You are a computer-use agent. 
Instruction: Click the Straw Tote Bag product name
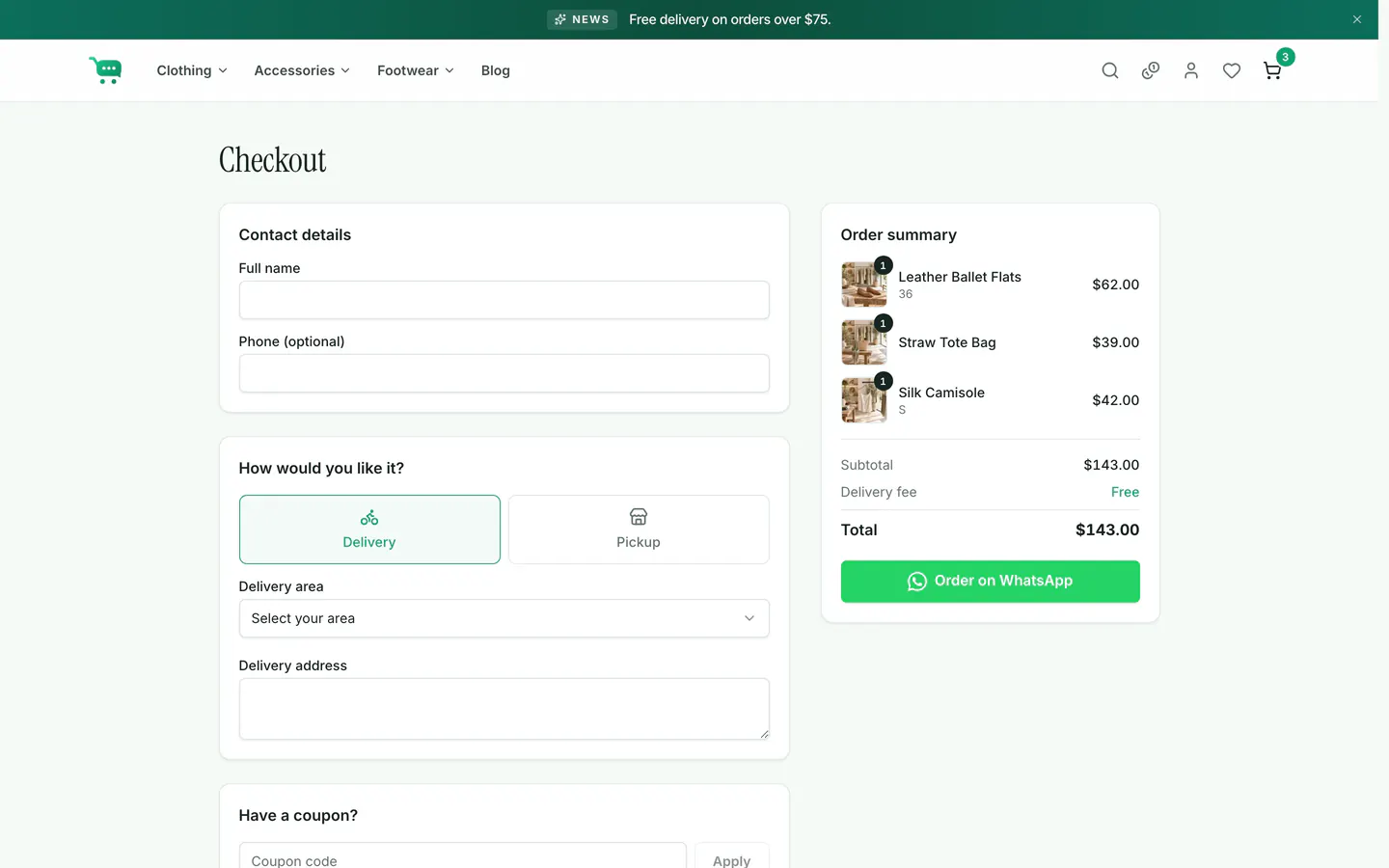[947, 342]
